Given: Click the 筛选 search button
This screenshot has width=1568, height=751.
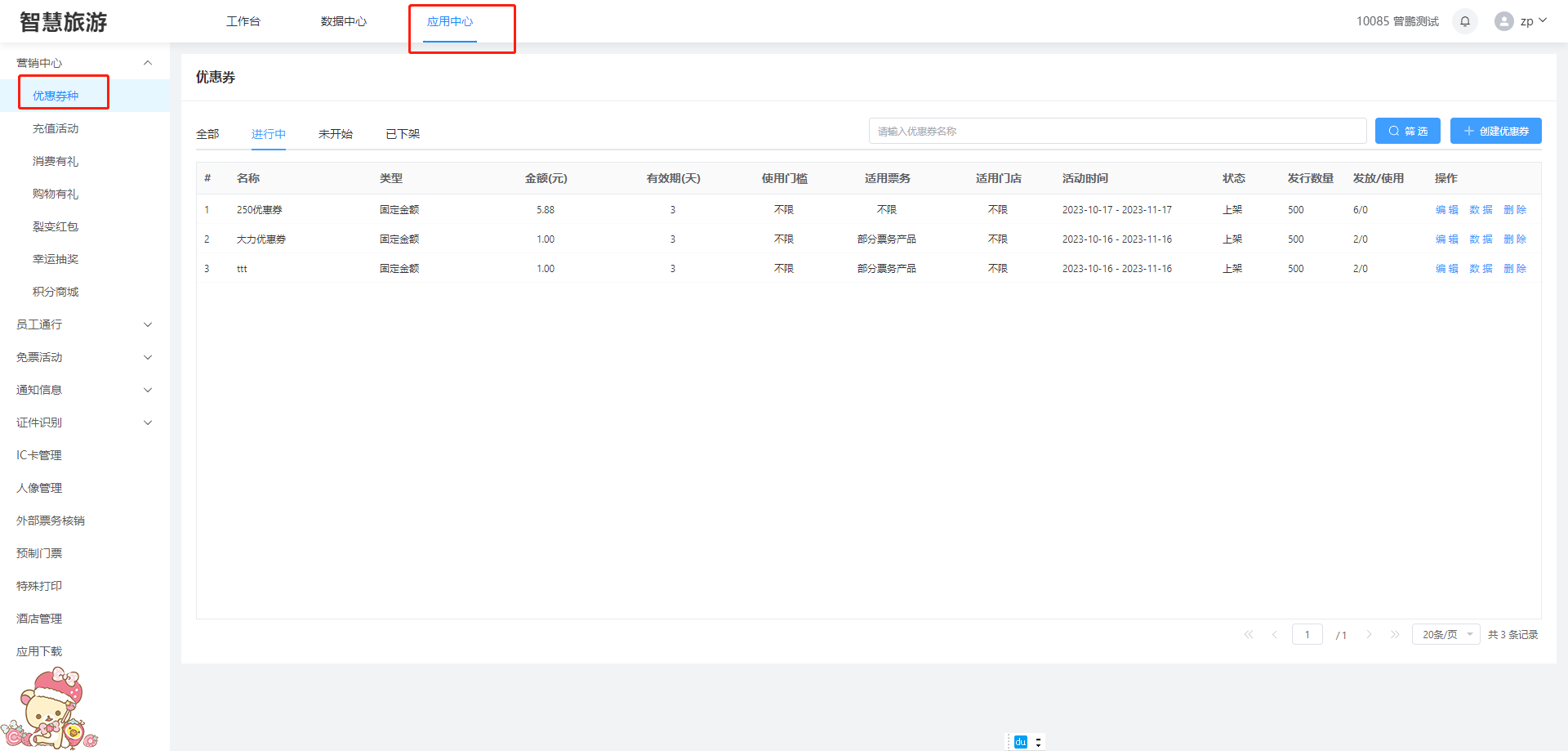Looking at the screenshot, I should tap(1407, 131).
